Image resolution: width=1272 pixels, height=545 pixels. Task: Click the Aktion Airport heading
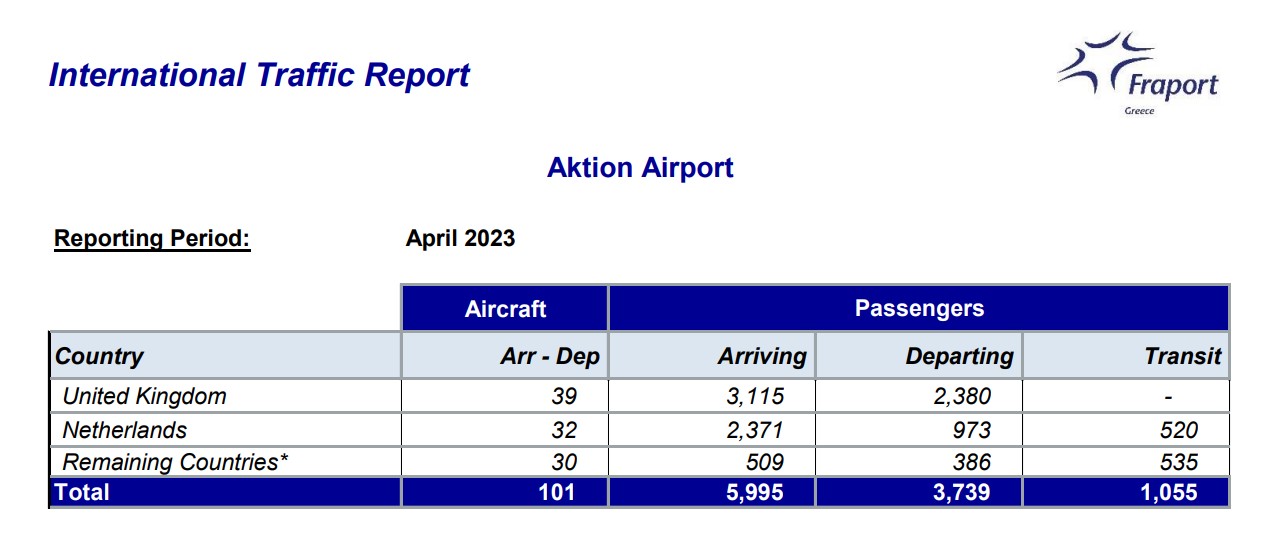640,168
